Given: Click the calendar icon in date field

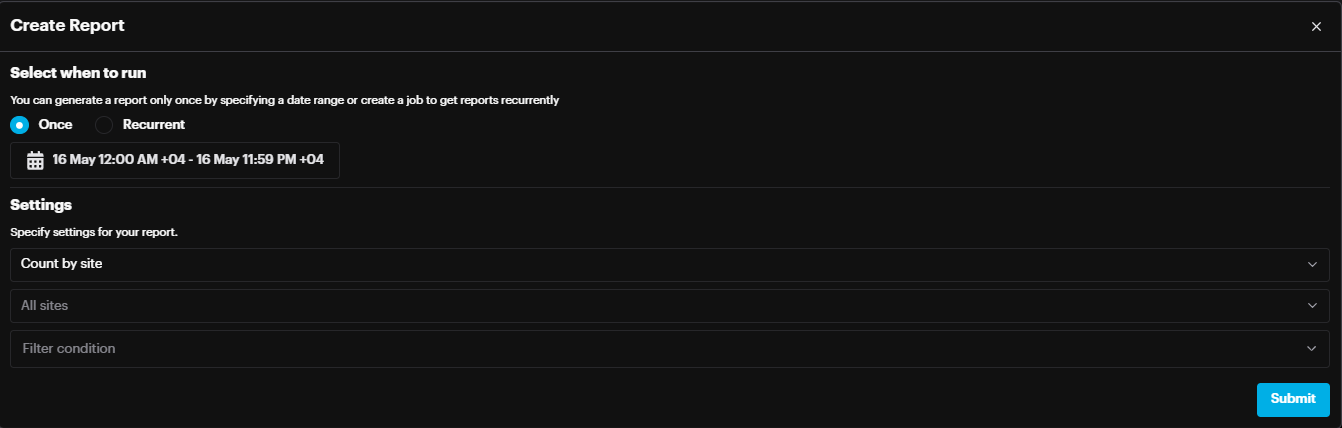Looking at the screenshot, I should pyautogui.click(x=35, y=160).
